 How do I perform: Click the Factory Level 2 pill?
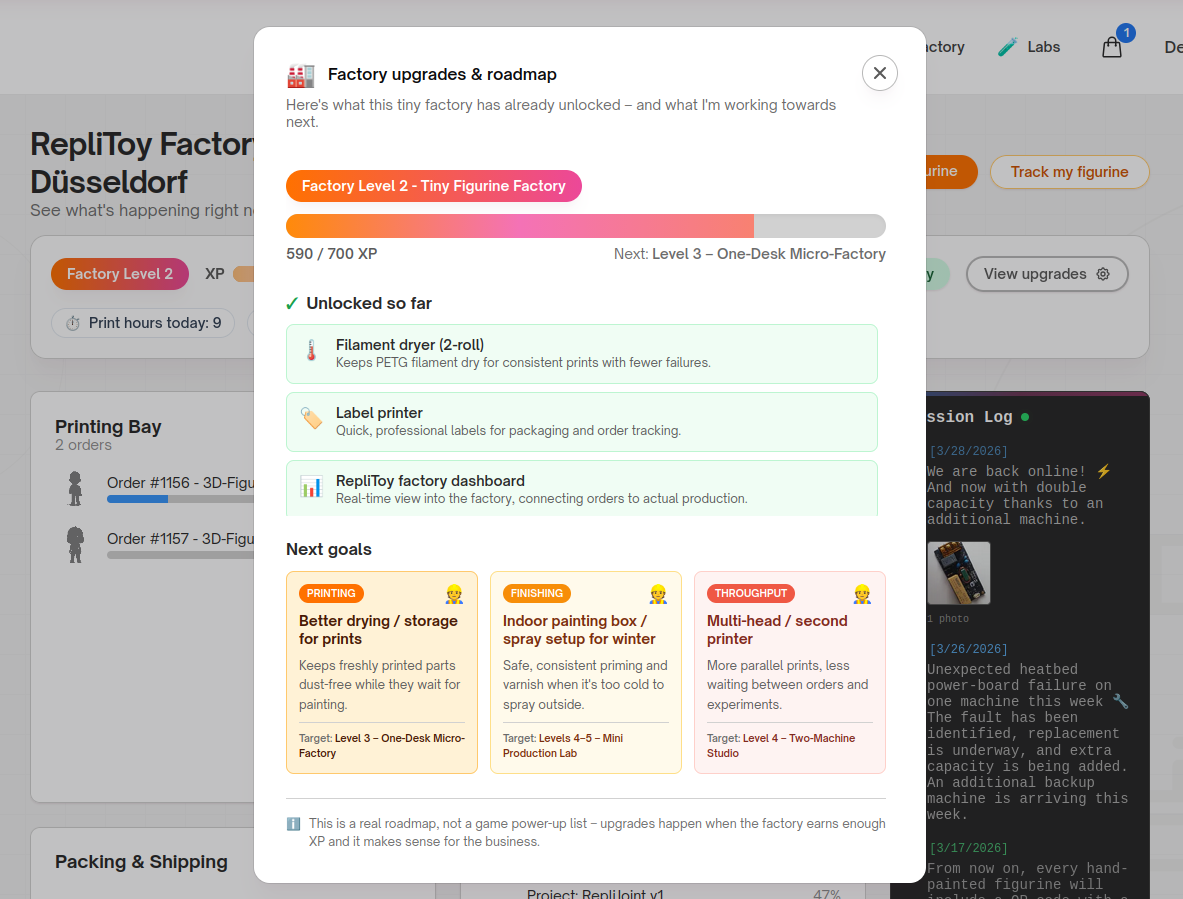click(x=119, y=273)
